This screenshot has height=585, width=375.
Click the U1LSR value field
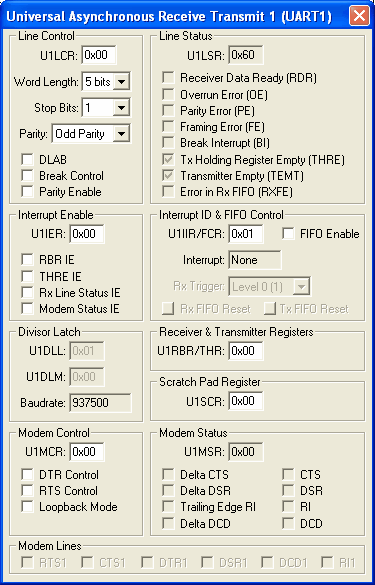point(246,55)
